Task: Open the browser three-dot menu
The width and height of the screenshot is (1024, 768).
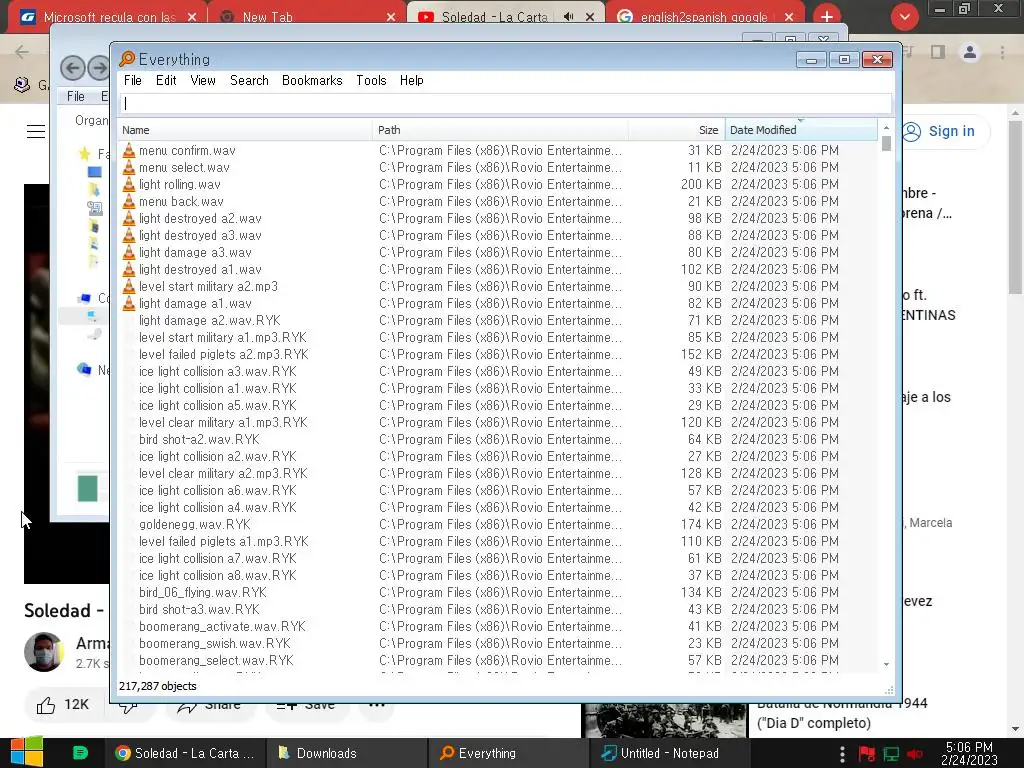Action: (x=1002, y=52)
